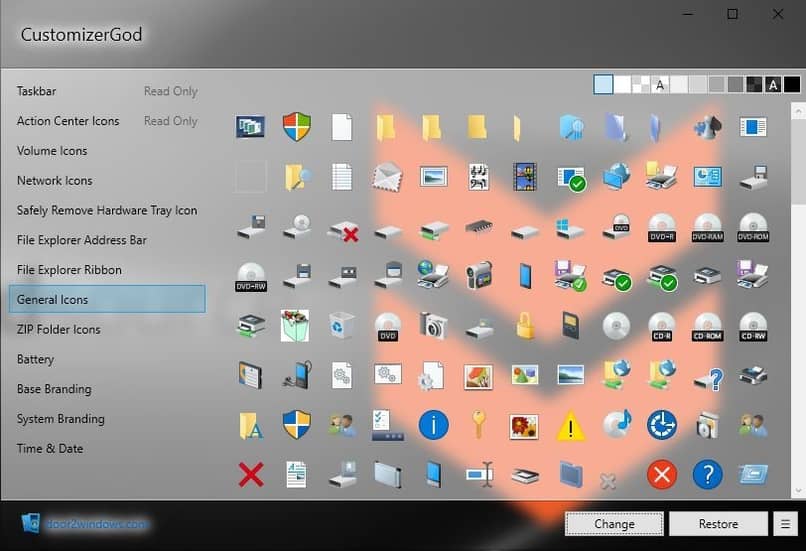Image resolution: width=806 pixels, height=551 pixels.
Task: Select the Windows security shield icon
Action: tap(296, 127)
